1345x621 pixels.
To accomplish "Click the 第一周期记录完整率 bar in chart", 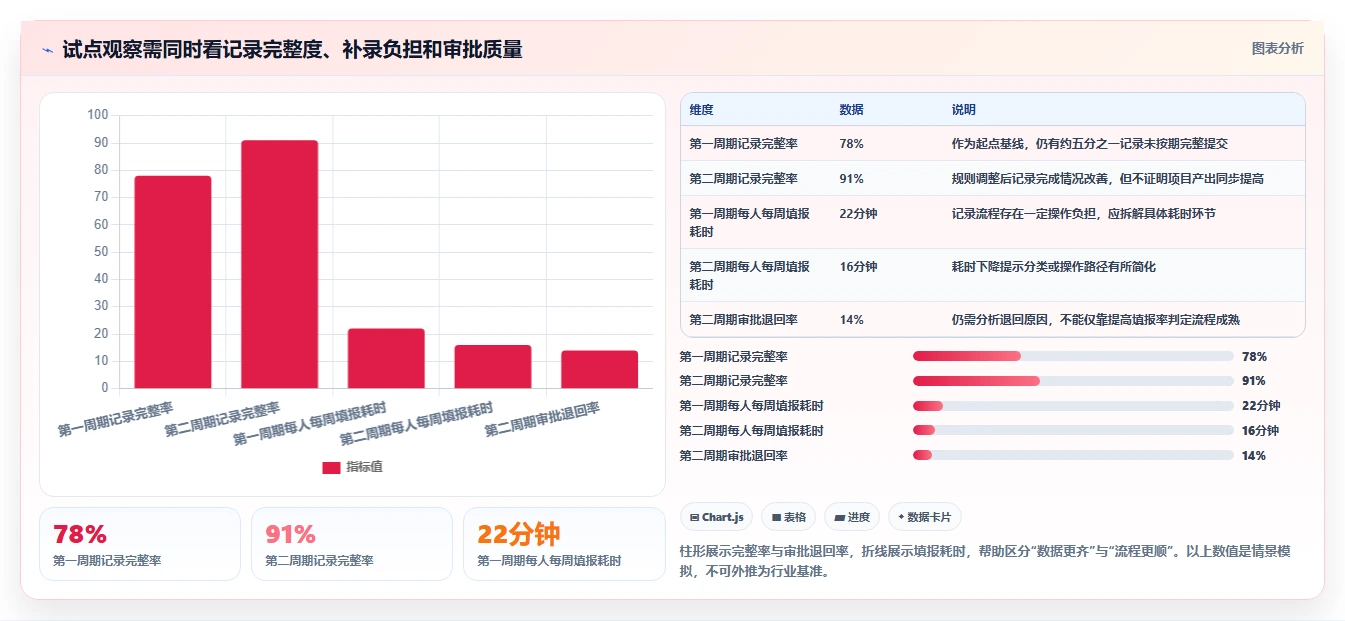I will click(x=173, y=282).
